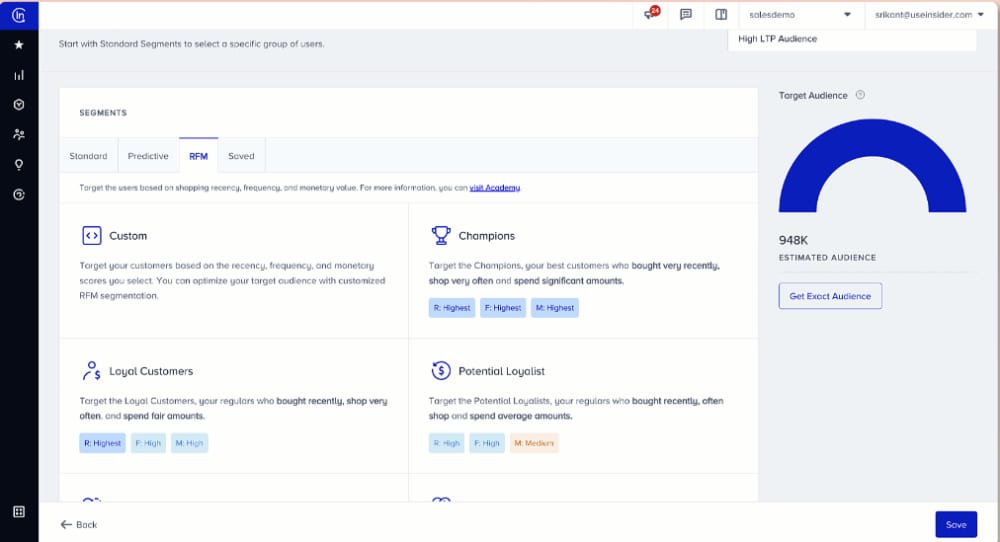Select the Custom RFM segment title
This screenshot has width=1000, height=542.
pos(128,235)
